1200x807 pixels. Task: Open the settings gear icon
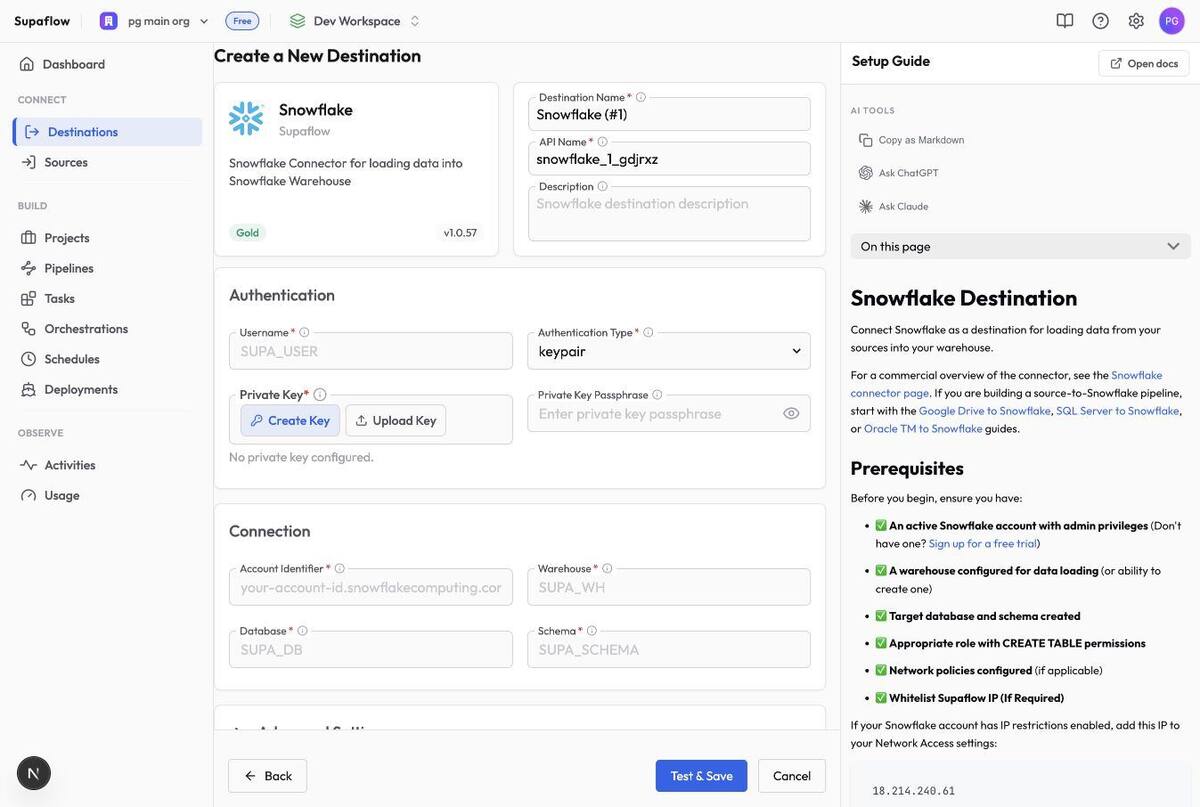1136,21
